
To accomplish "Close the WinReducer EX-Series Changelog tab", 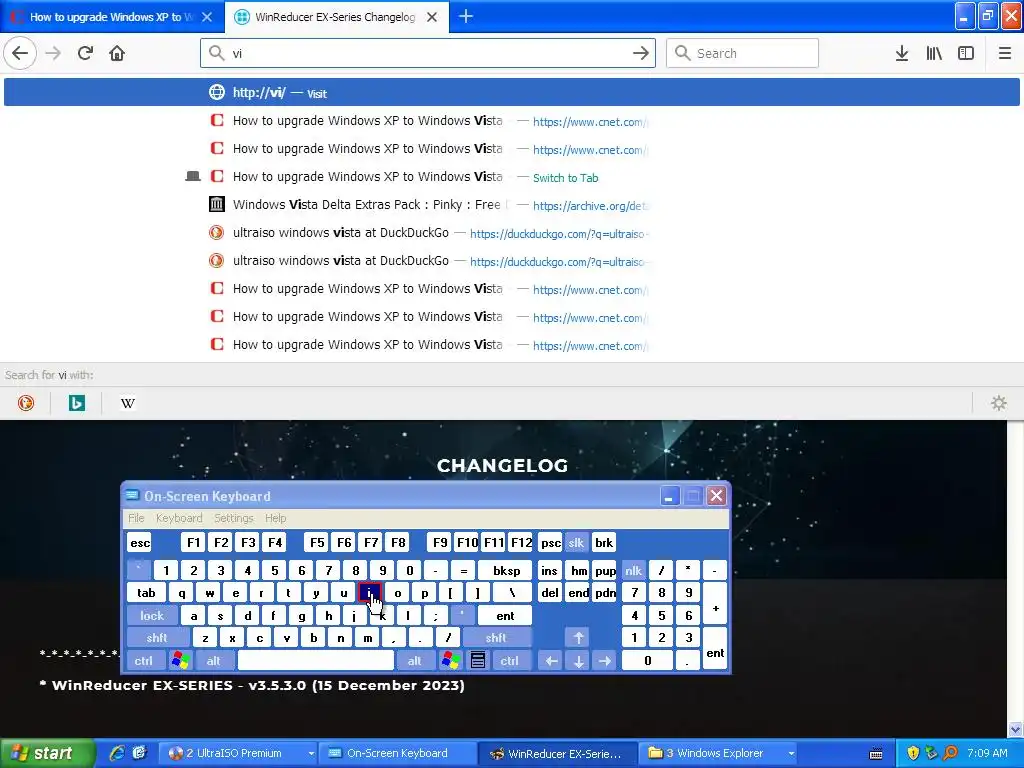I will pyautogui.click(x=432, y=17).
